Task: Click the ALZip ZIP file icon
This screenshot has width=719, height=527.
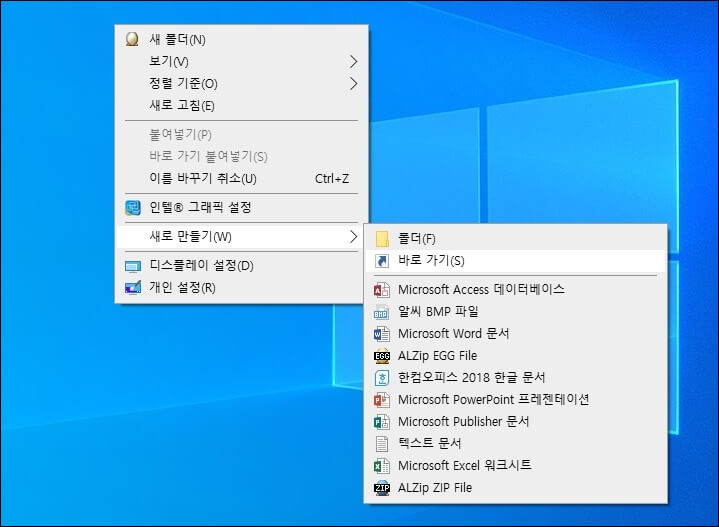Action: [382, 488]
